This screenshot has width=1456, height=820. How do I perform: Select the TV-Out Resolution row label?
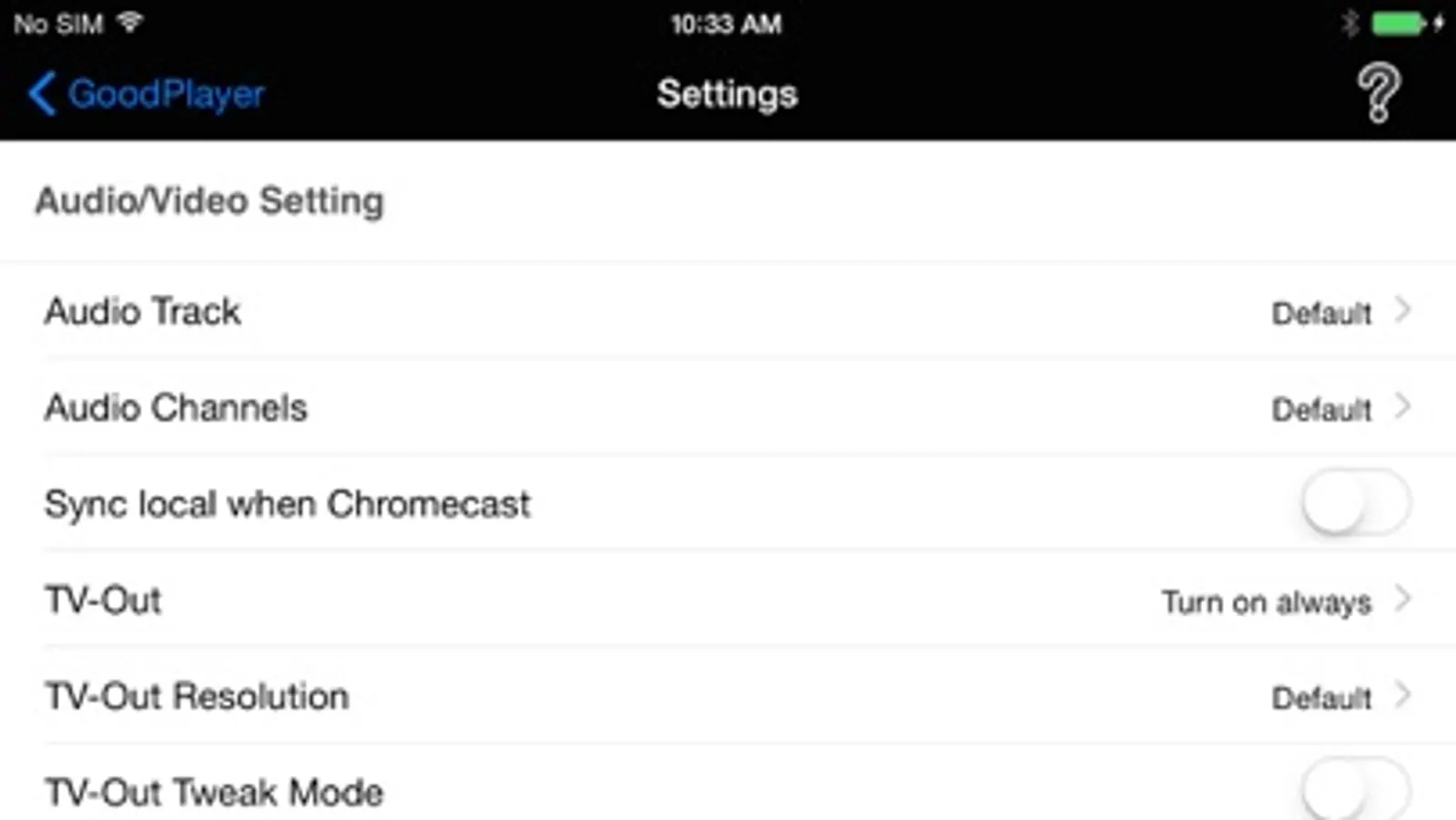[x=197, y=696]
